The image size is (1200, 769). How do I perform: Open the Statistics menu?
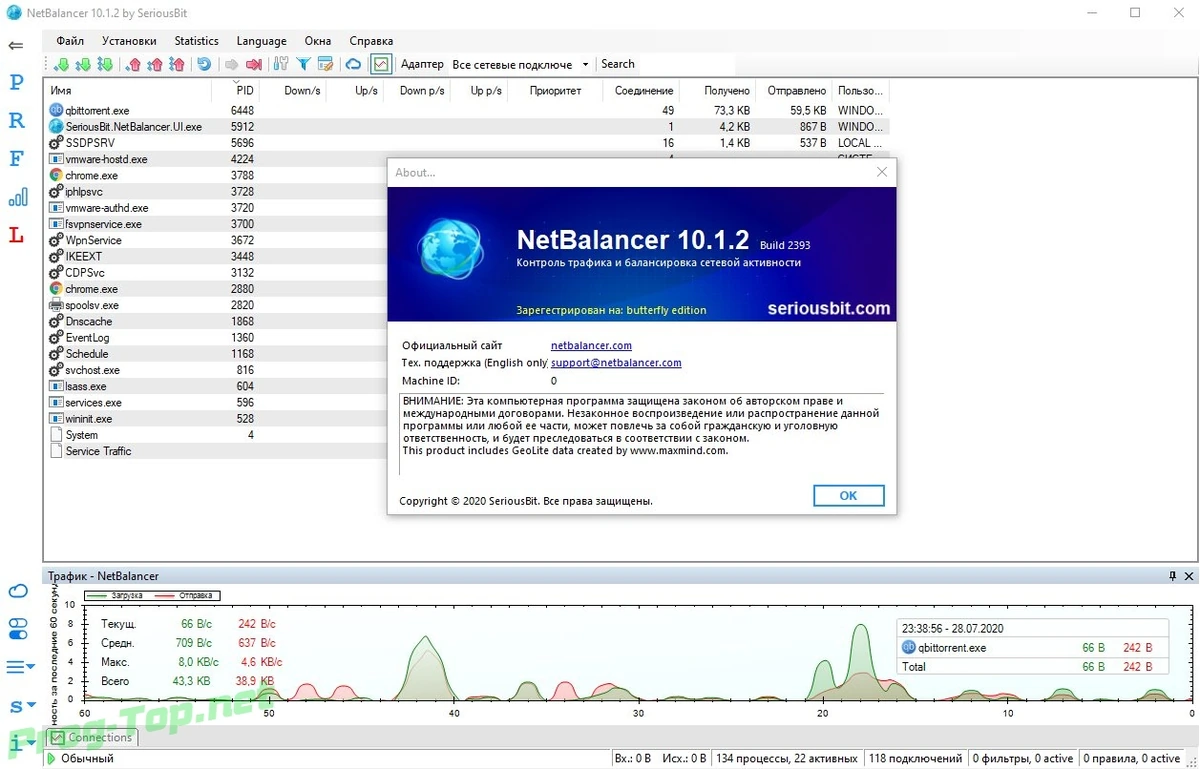click(196, 41)
